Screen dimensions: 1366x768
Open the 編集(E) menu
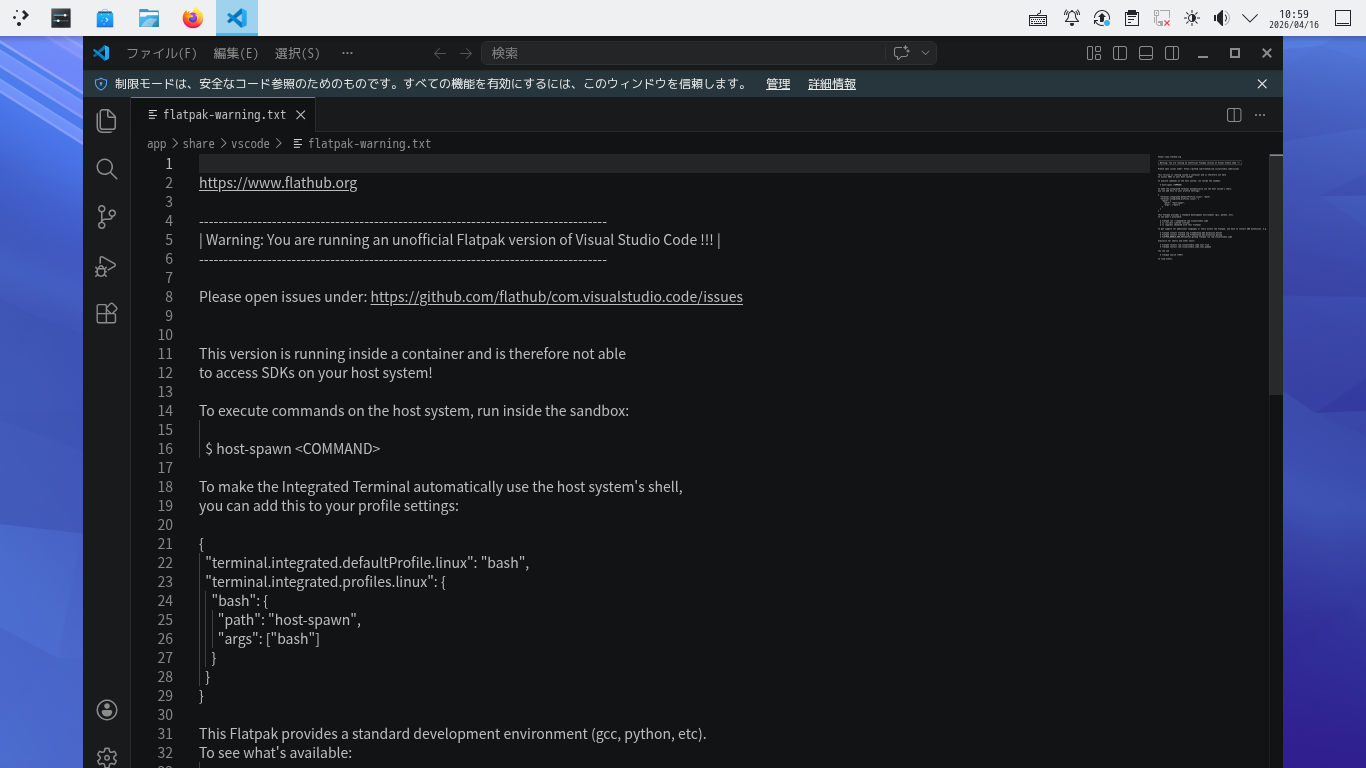click(236, 53)
